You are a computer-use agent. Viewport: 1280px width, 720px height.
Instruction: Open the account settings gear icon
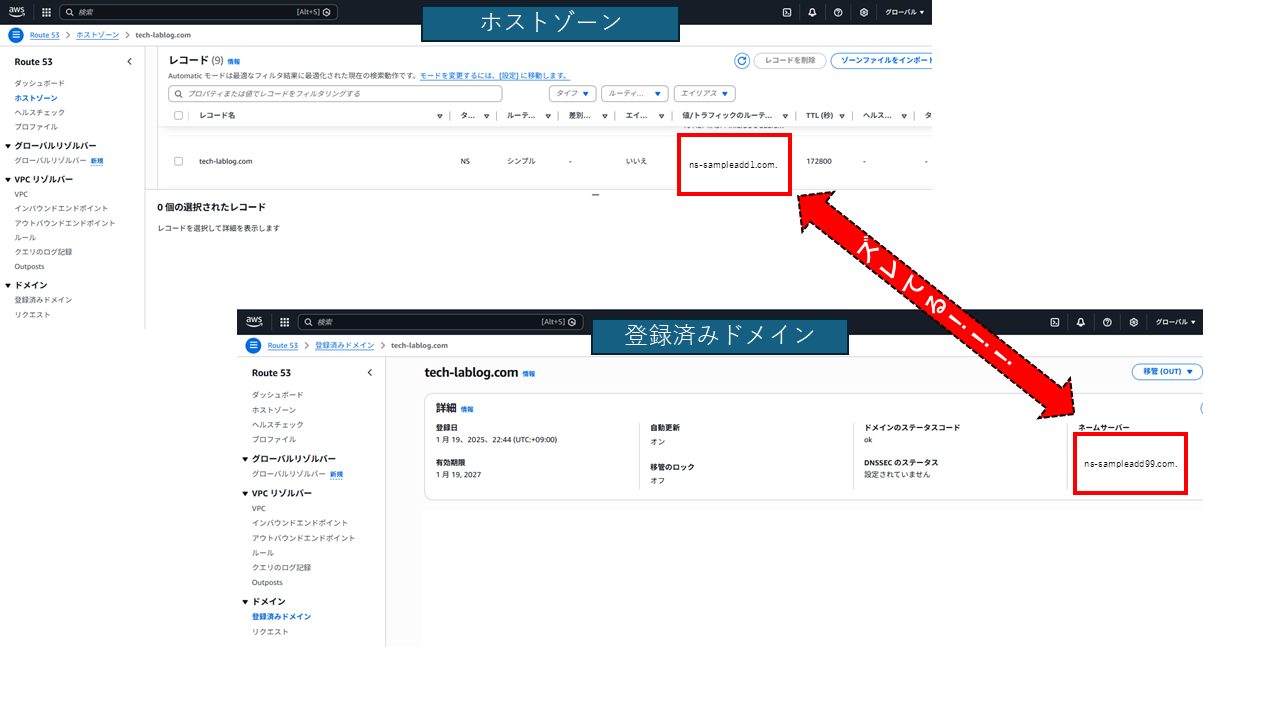click(x=863, y=12)
